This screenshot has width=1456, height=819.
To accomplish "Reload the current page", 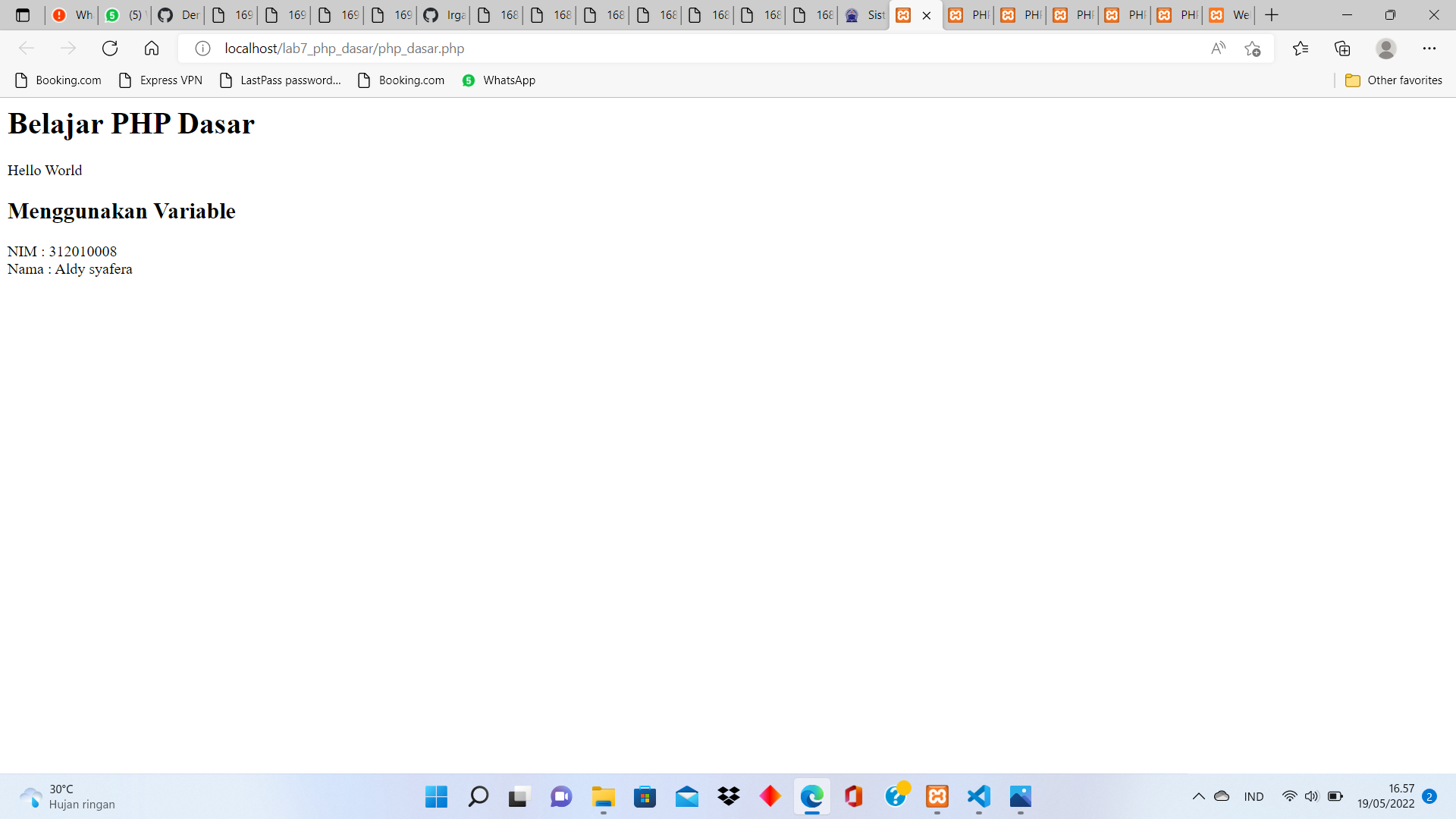I will 110,49.
